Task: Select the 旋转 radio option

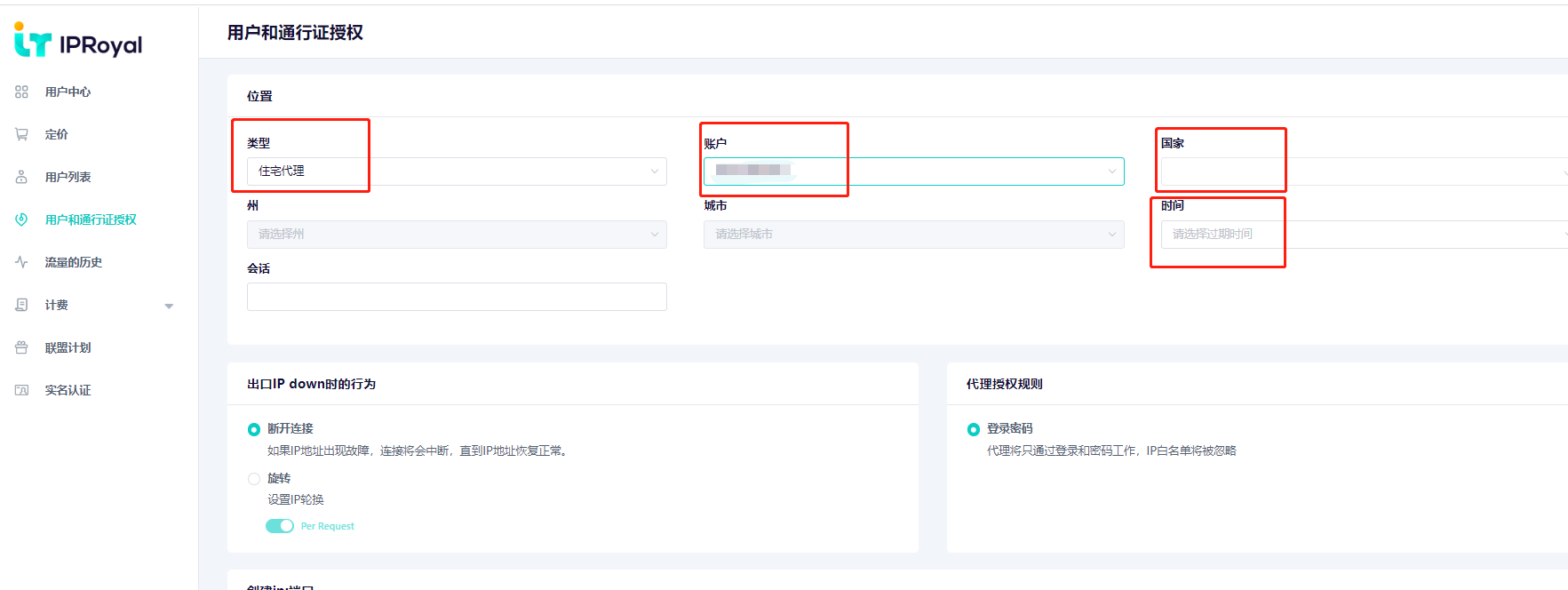Action: (254, 479)
